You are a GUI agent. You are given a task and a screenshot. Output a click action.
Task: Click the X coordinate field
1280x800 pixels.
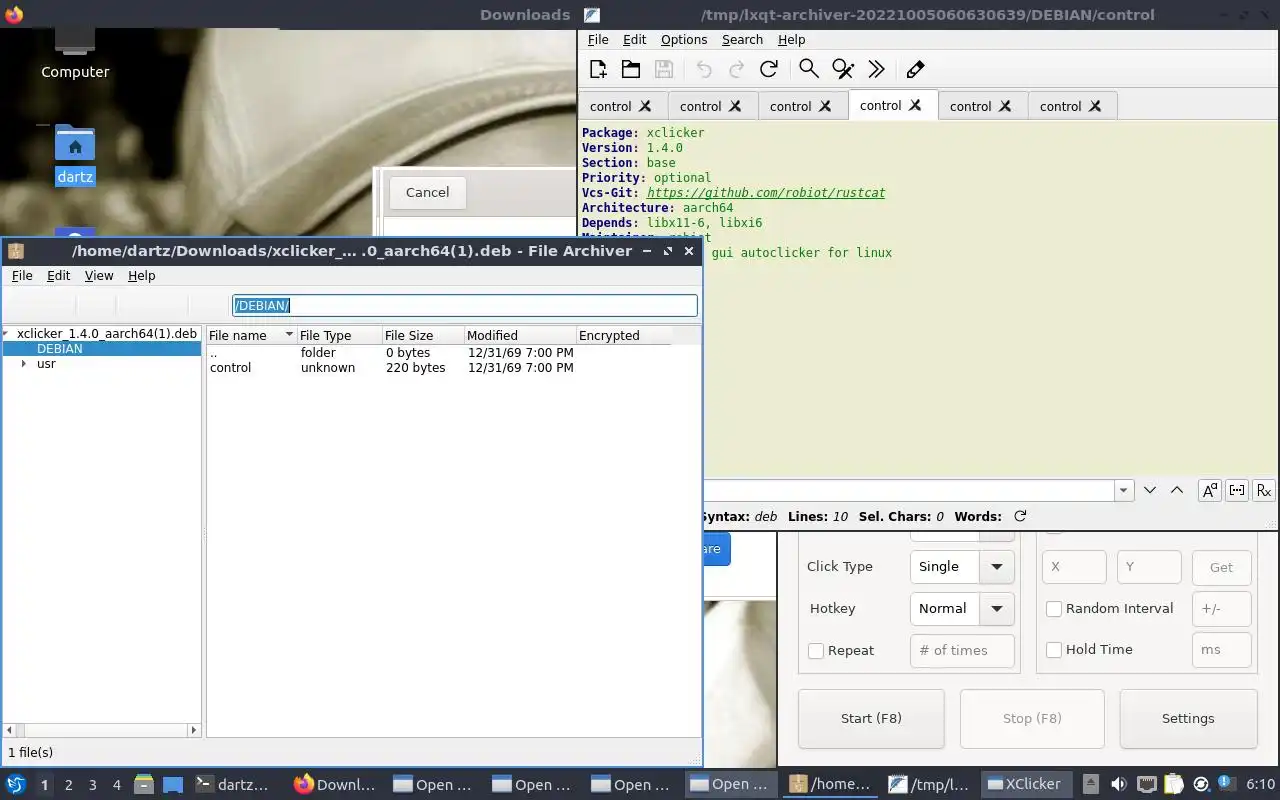click(x=1074, y=567)
